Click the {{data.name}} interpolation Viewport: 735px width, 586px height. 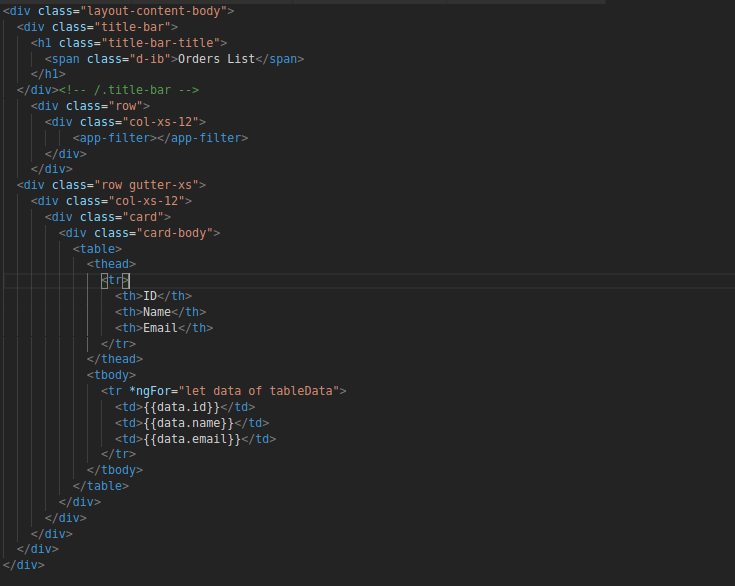pyautogui.click(x=188, y=422)
